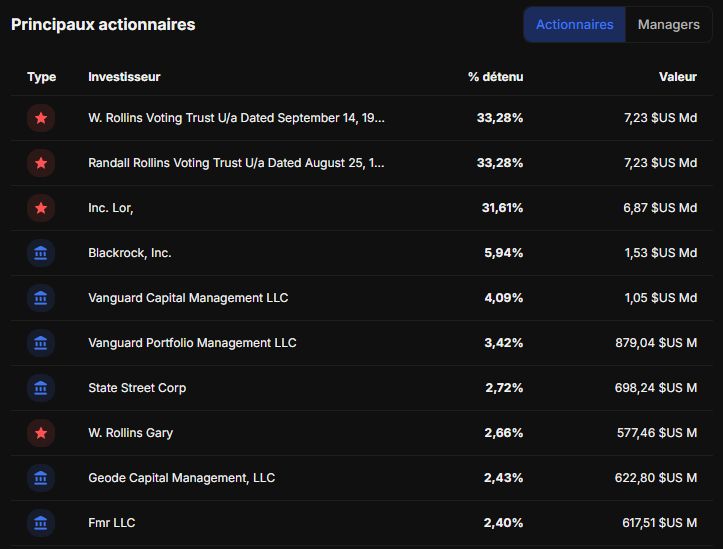Click the 2,66% held value

point(504,433)
